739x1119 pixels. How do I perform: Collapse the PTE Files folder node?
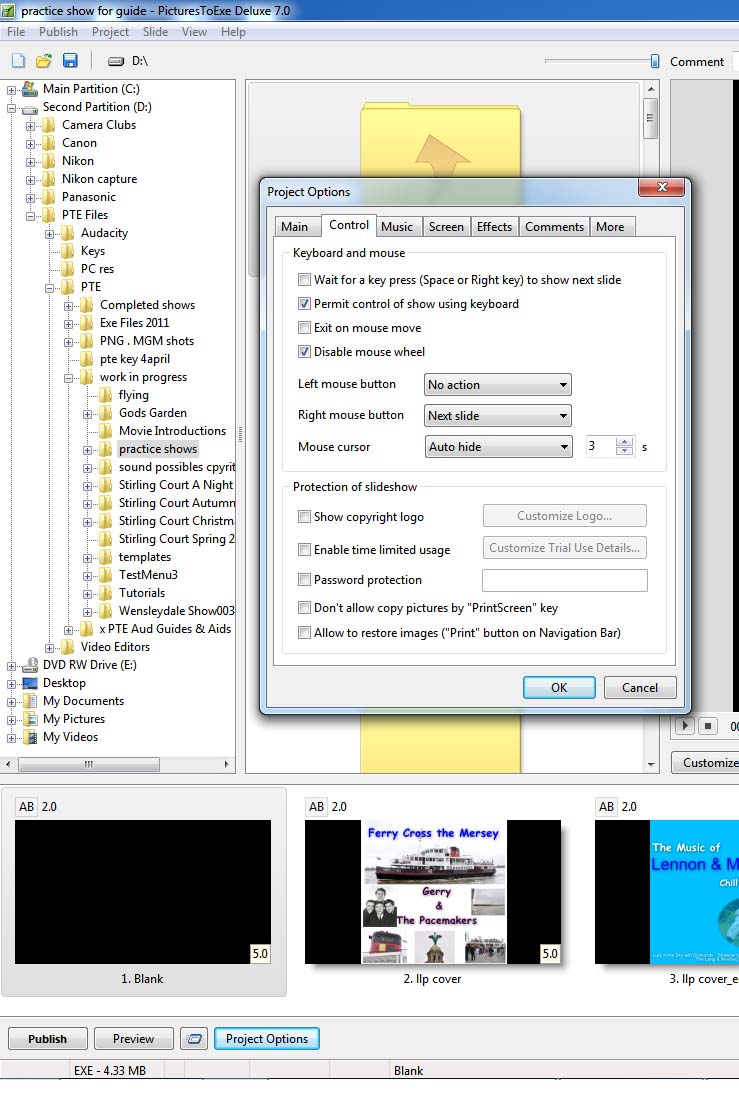[x=30, y=216]
